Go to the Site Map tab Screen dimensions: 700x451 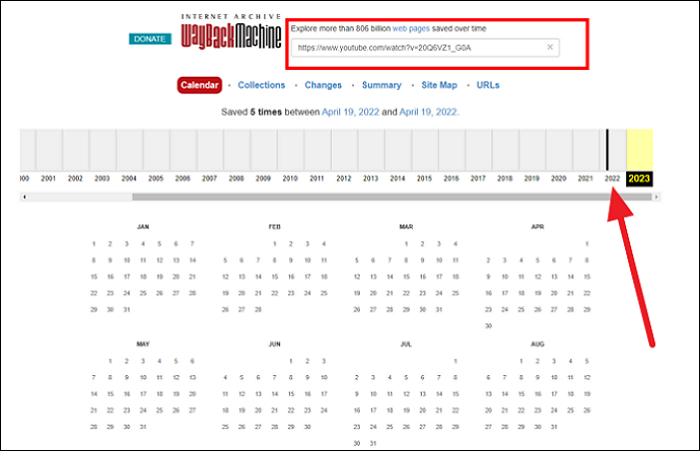point(439,86)
